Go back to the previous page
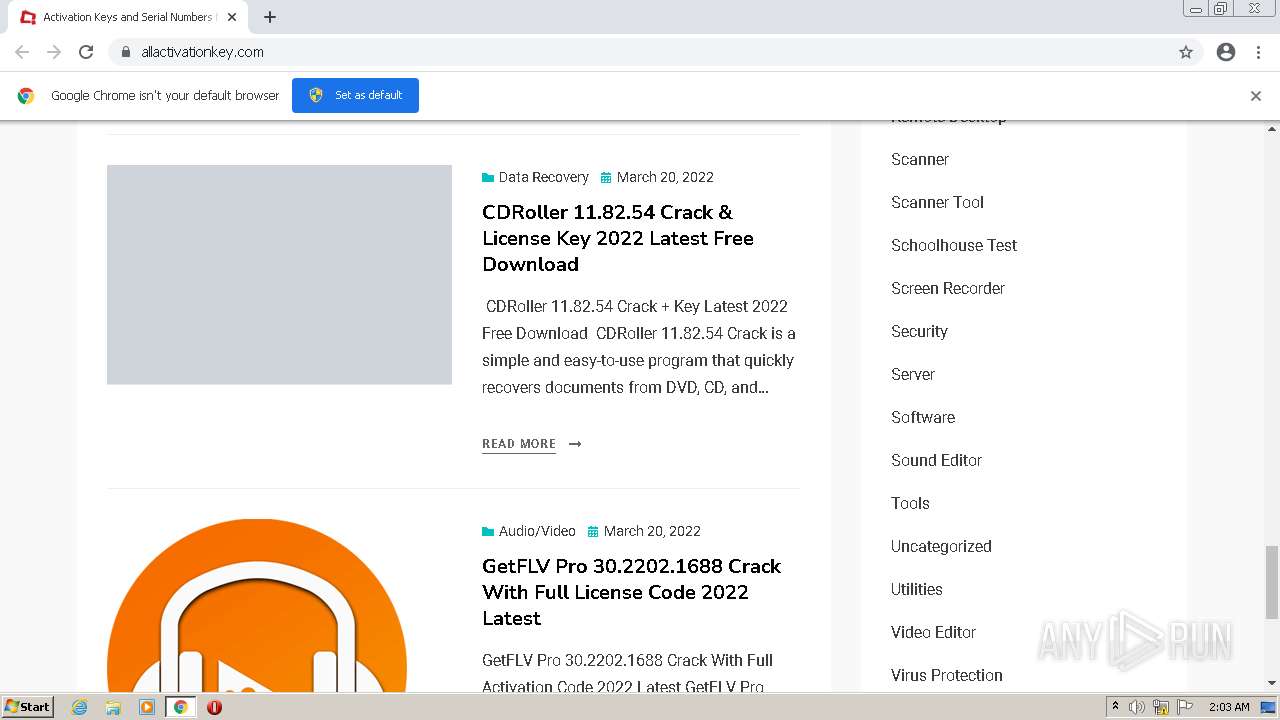1280x720 pixels. (22, 52)
